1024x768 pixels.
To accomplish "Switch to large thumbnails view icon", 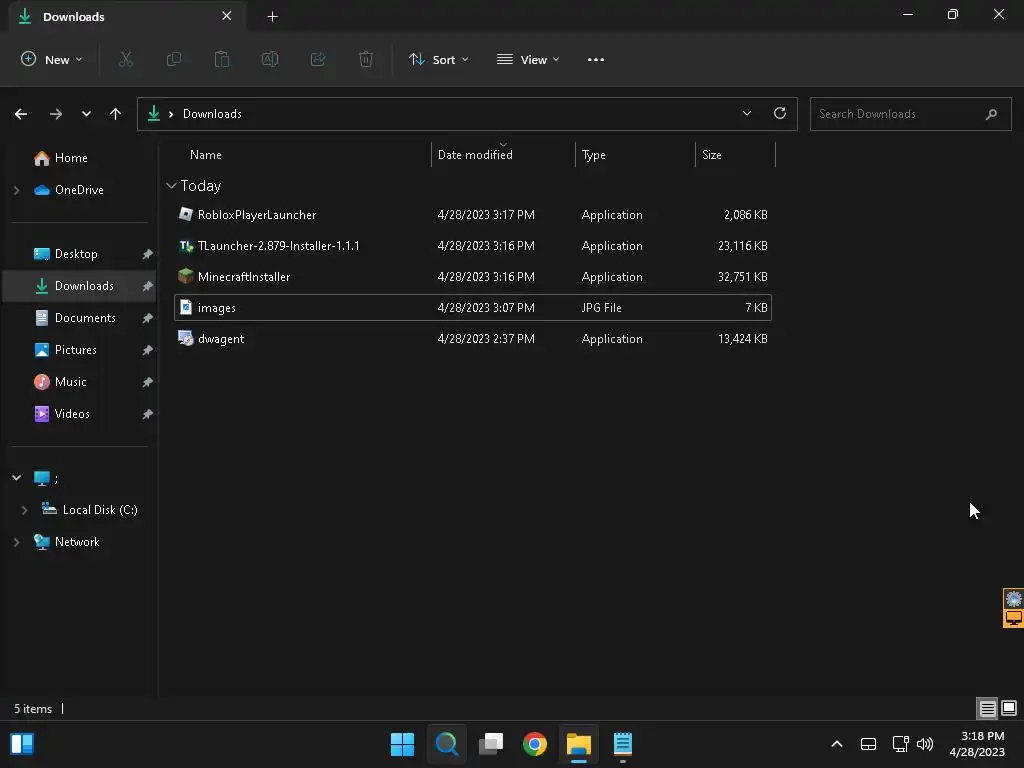I will (1009, 708).
